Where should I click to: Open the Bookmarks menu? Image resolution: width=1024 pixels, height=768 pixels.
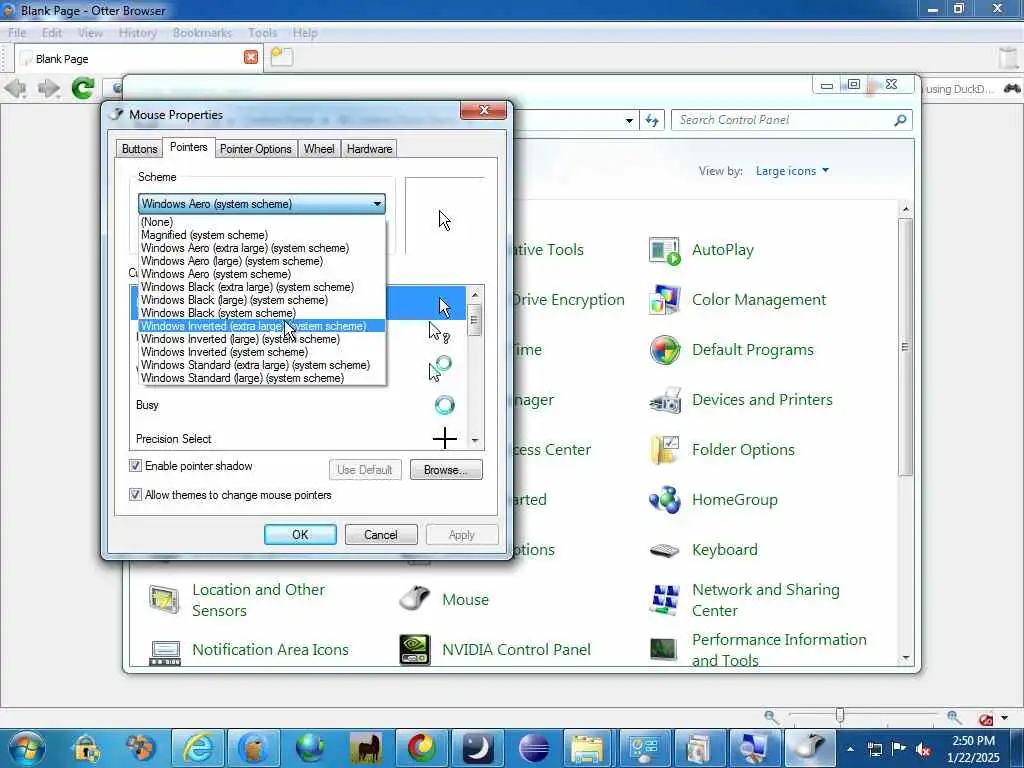pyautogui.click(x=202, y=33)
